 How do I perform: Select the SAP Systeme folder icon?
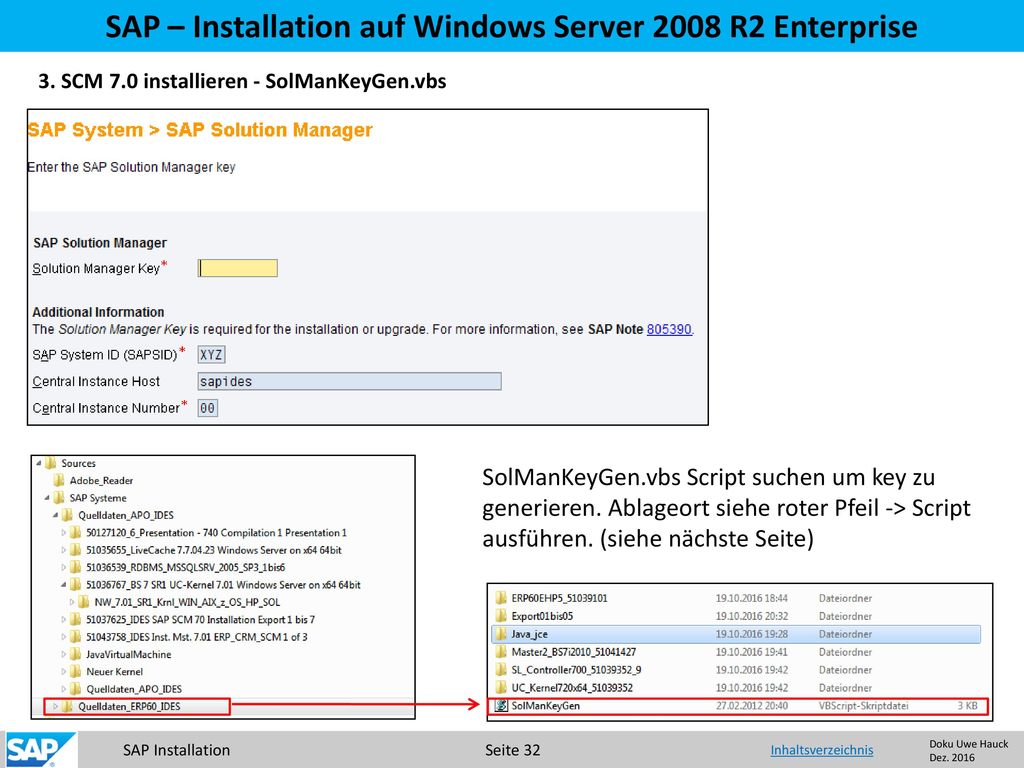(59, 498)
